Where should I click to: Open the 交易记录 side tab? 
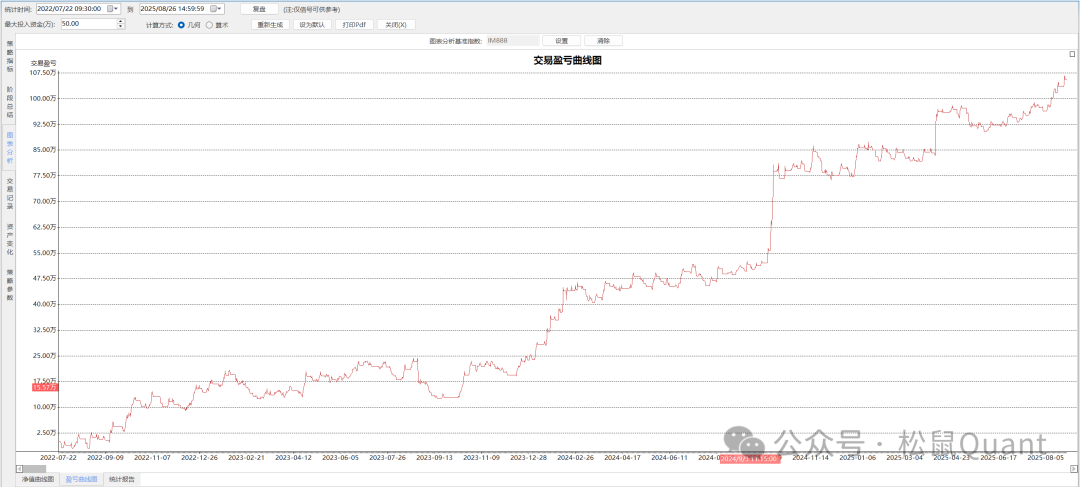point(10,192)
